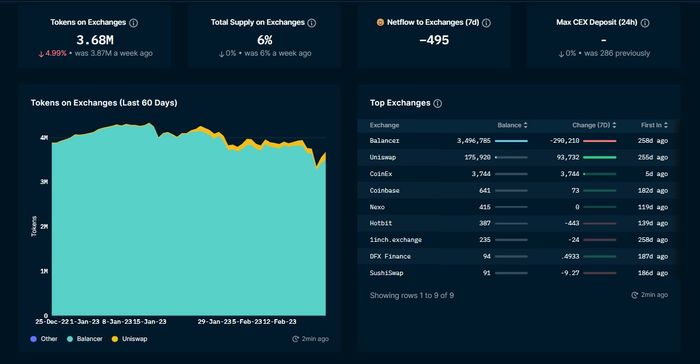Select the CoinEx exchange name
700x364 pixels.
pyautogui.click(x=381, y=174)
